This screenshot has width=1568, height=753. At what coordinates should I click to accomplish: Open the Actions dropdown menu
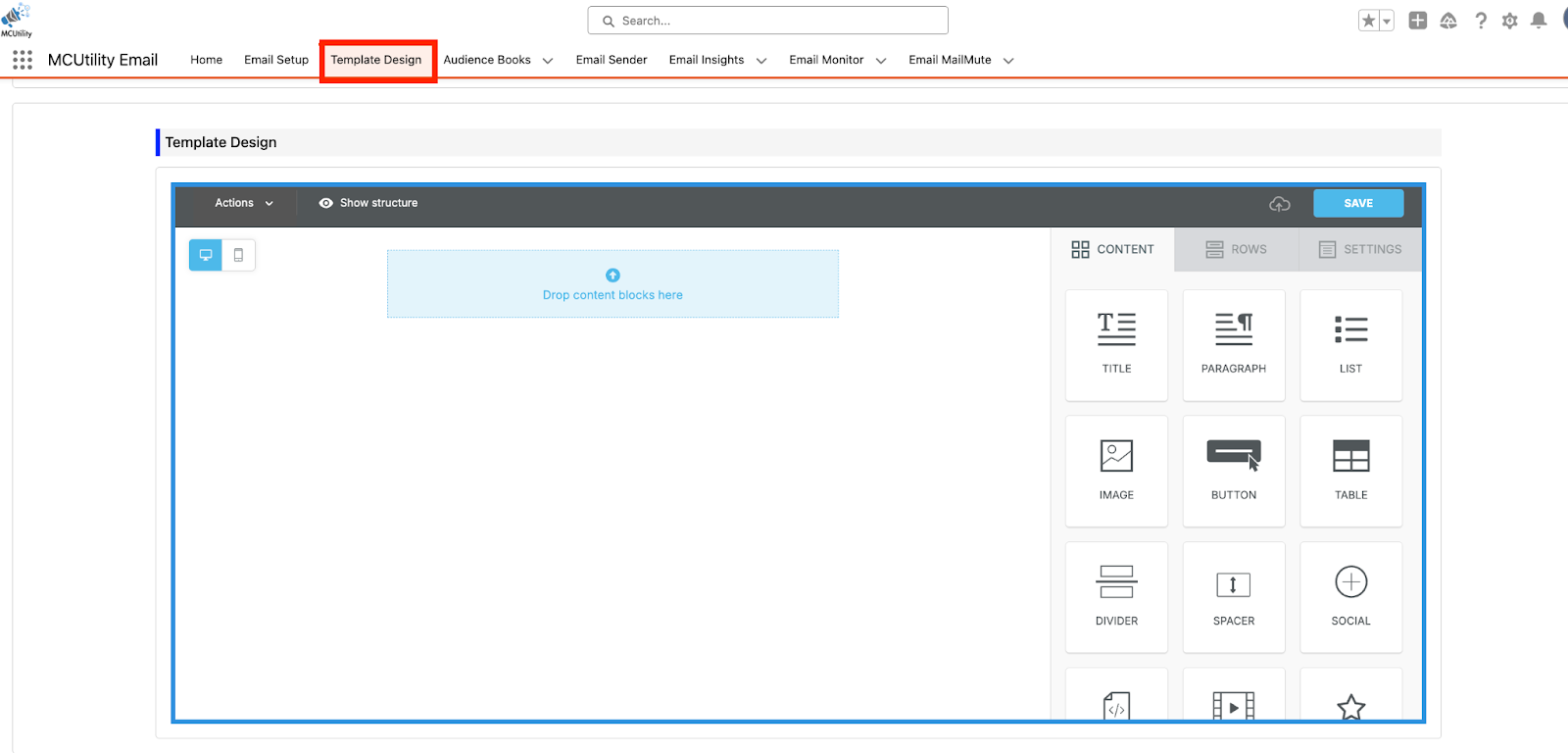tap(243, 203)
